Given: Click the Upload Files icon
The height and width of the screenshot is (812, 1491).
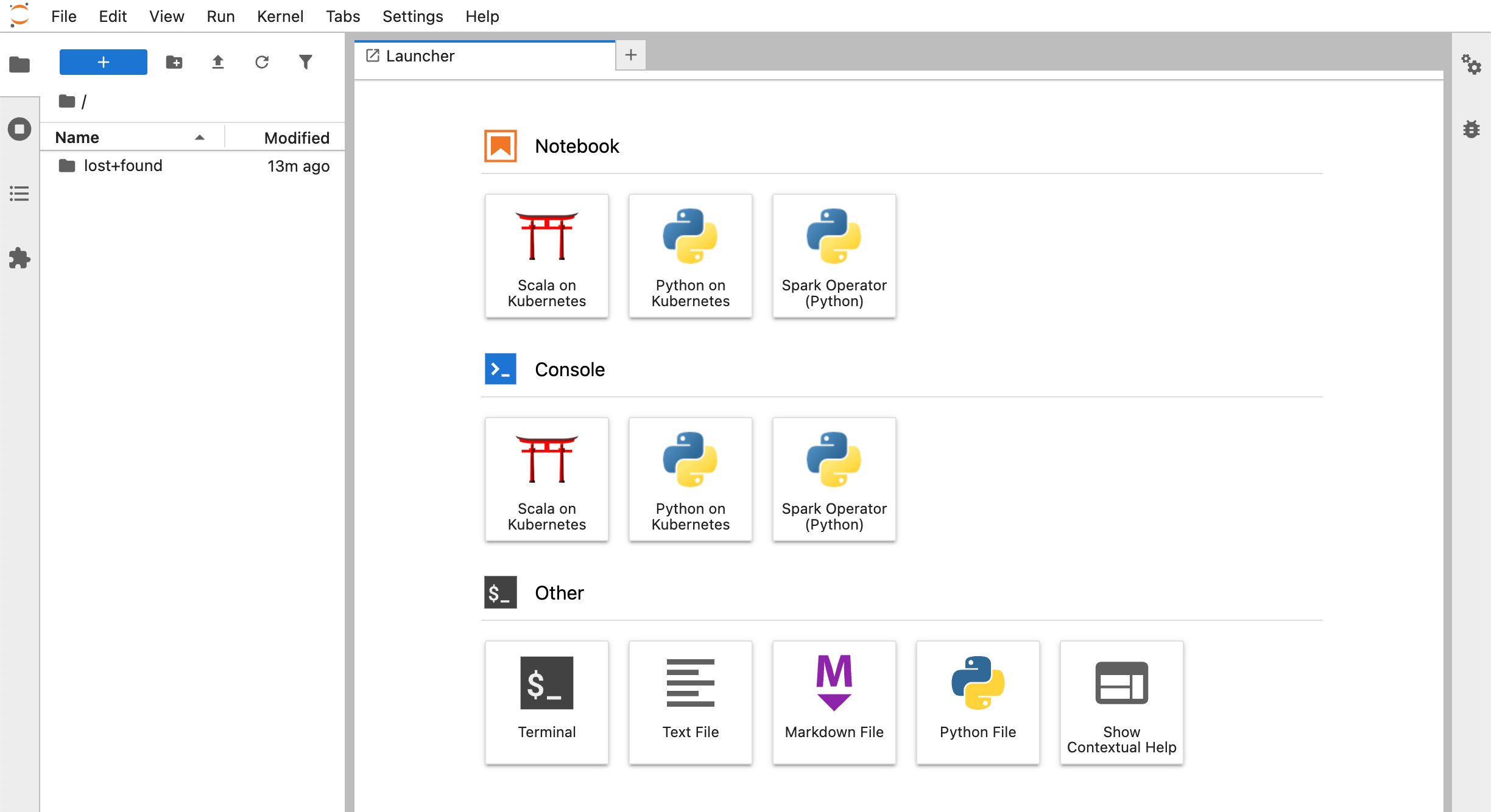Looking at the screenshot, I should tap(218, 62).
